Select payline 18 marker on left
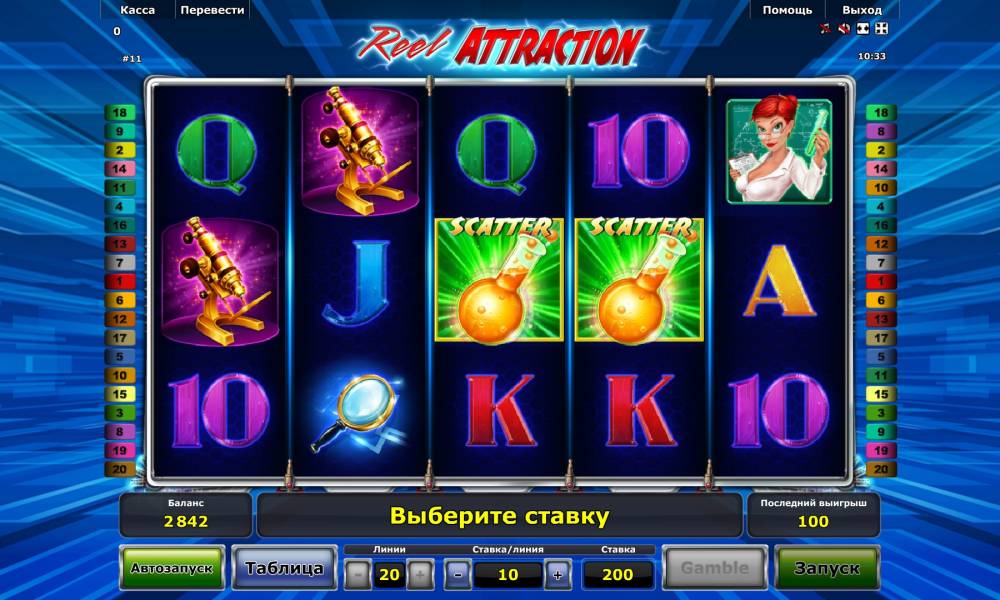Screen dimensions: 1000x600 pos(120,113)
